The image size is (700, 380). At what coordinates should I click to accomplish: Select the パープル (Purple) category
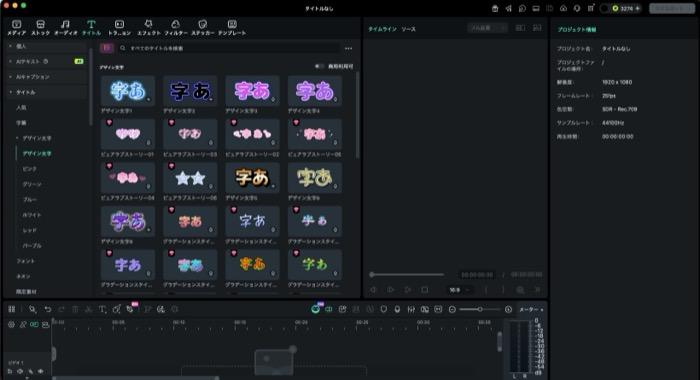tap(32, 246)
